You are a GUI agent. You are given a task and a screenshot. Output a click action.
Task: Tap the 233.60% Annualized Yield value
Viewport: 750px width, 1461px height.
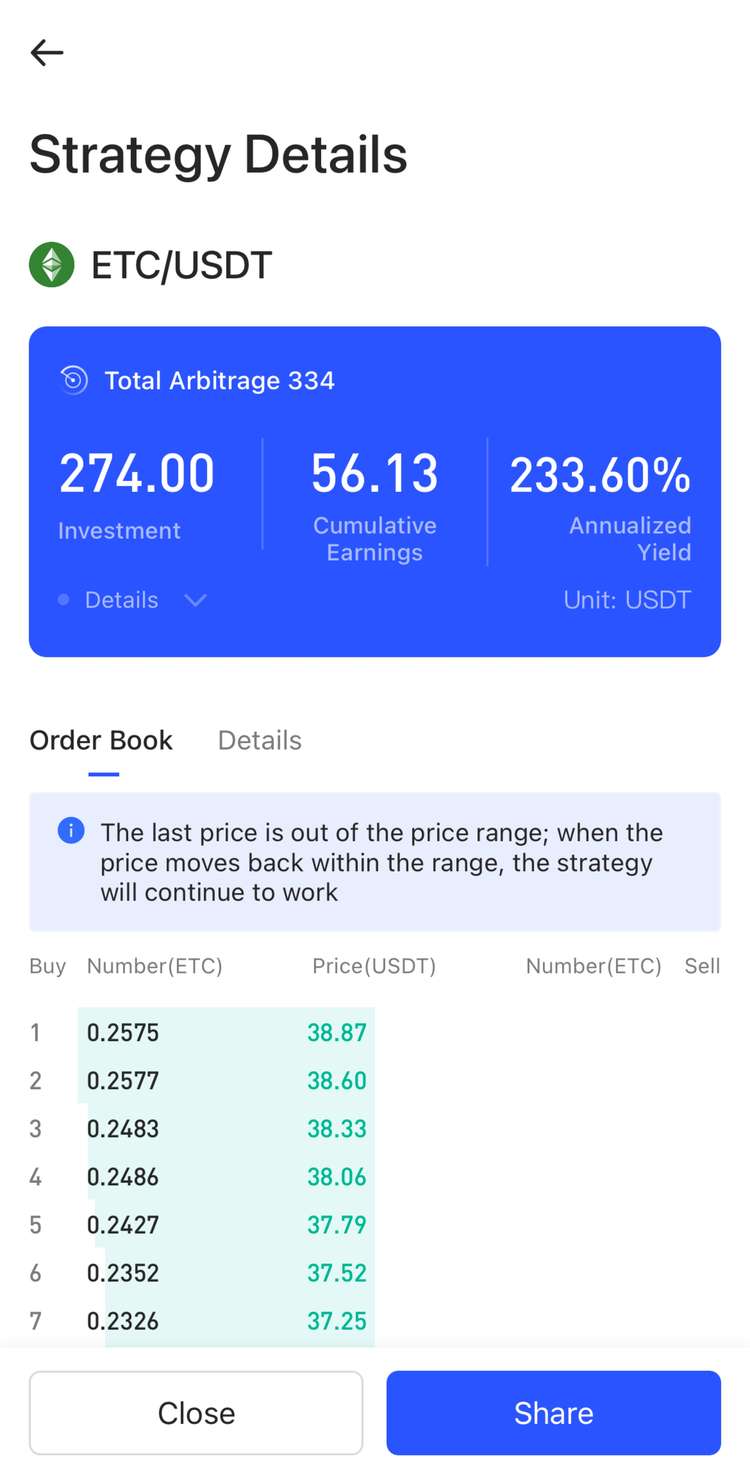click(x=600, y=475)
